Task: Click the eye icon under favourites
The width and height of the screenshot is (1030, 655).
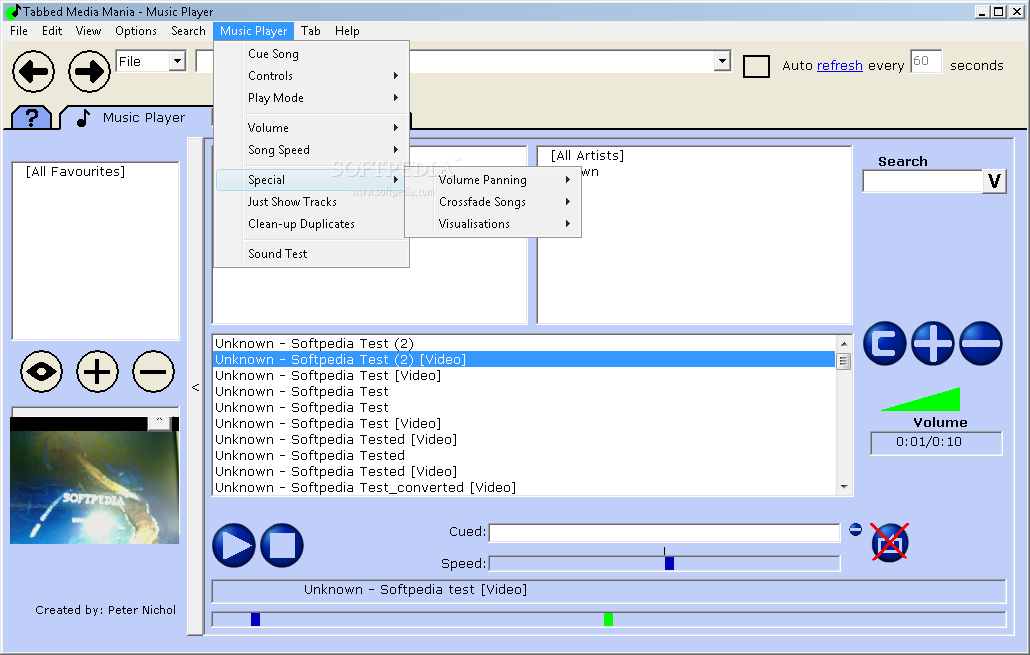Action: click(41, 372)
